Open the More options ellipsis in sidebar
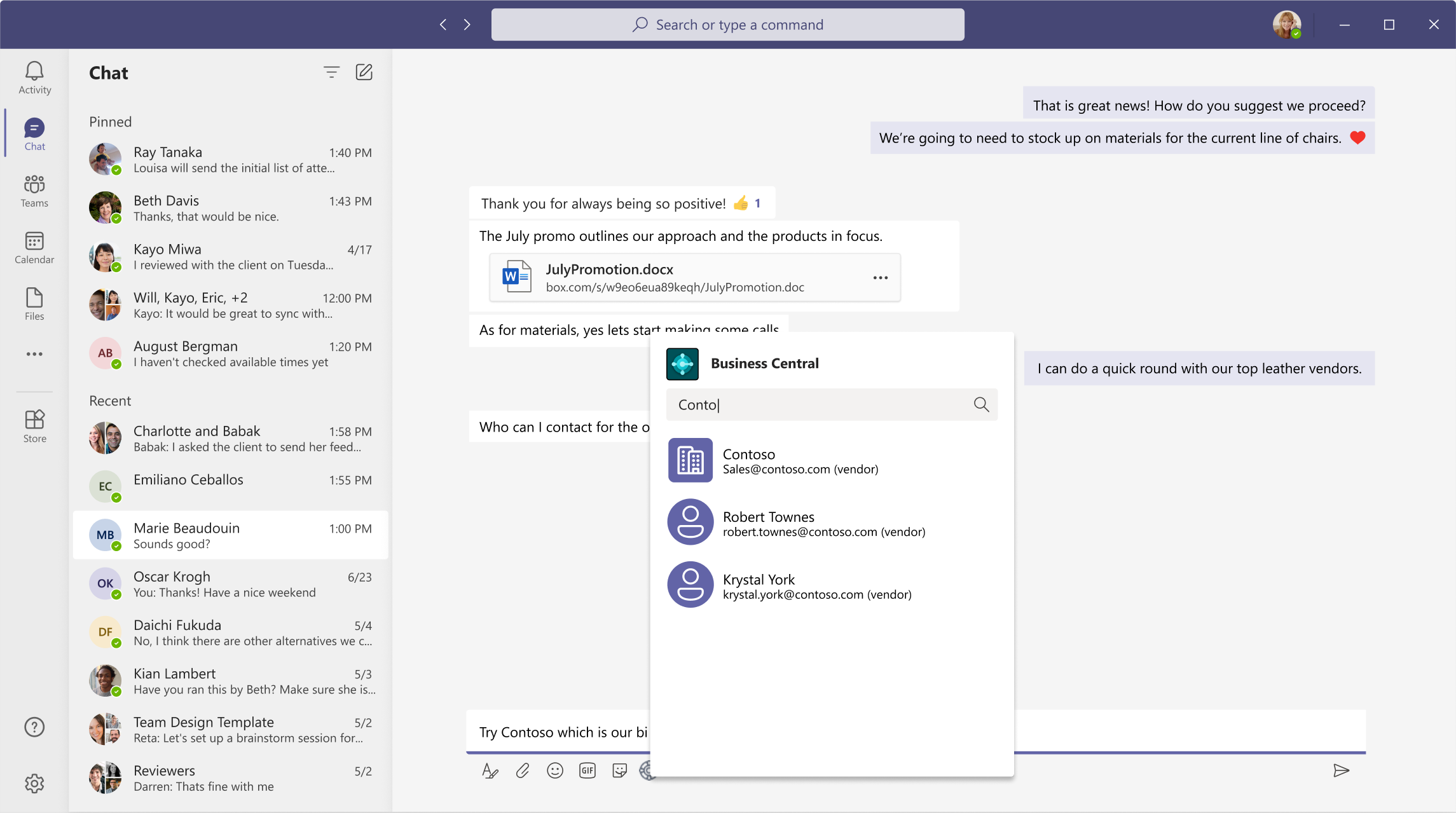Image resolution: width=1456 pixels, height=813 pixels. (x=34, y=354)
